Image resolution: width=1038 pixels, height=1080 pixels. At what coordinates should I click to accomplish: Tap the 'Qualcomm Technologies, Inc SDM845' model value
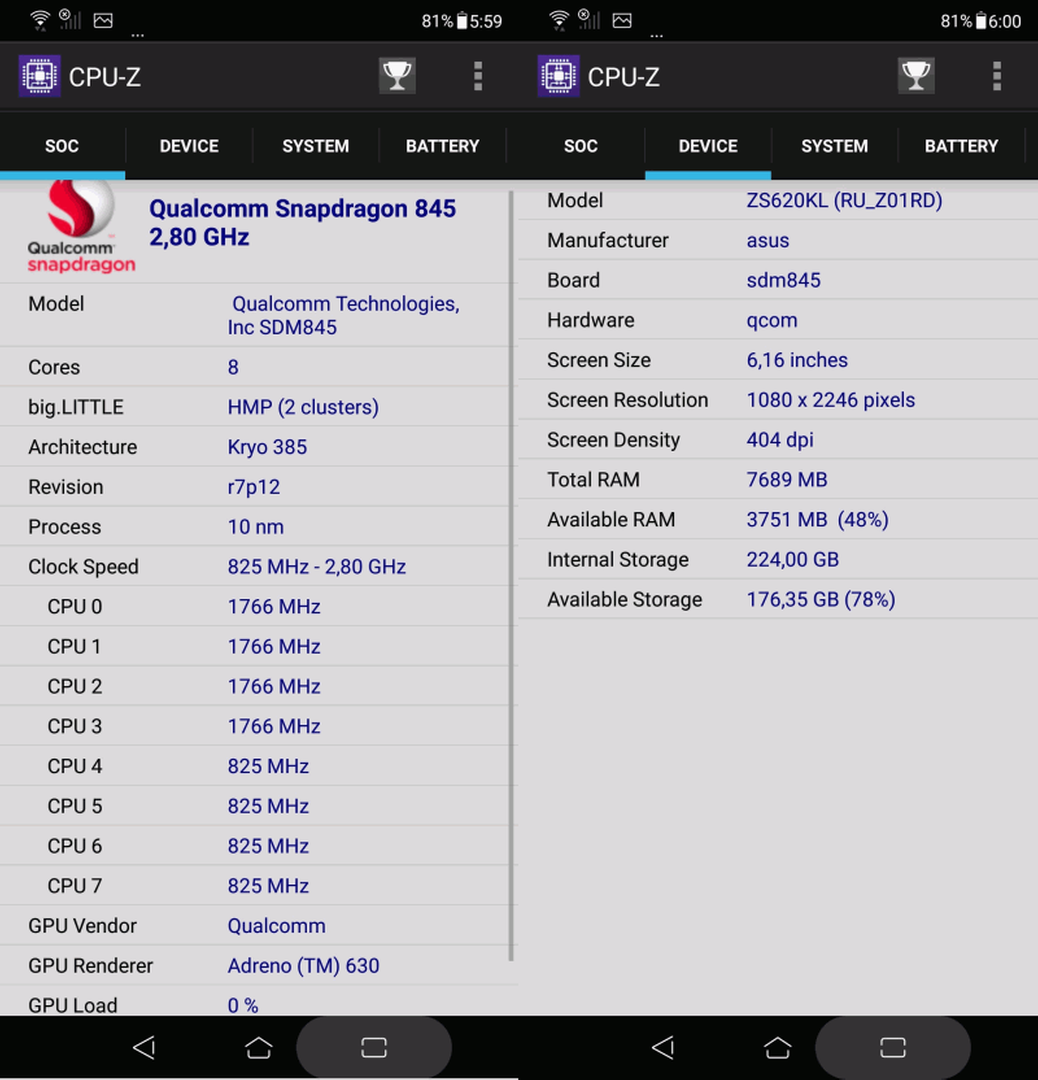[x=344, y=315]
